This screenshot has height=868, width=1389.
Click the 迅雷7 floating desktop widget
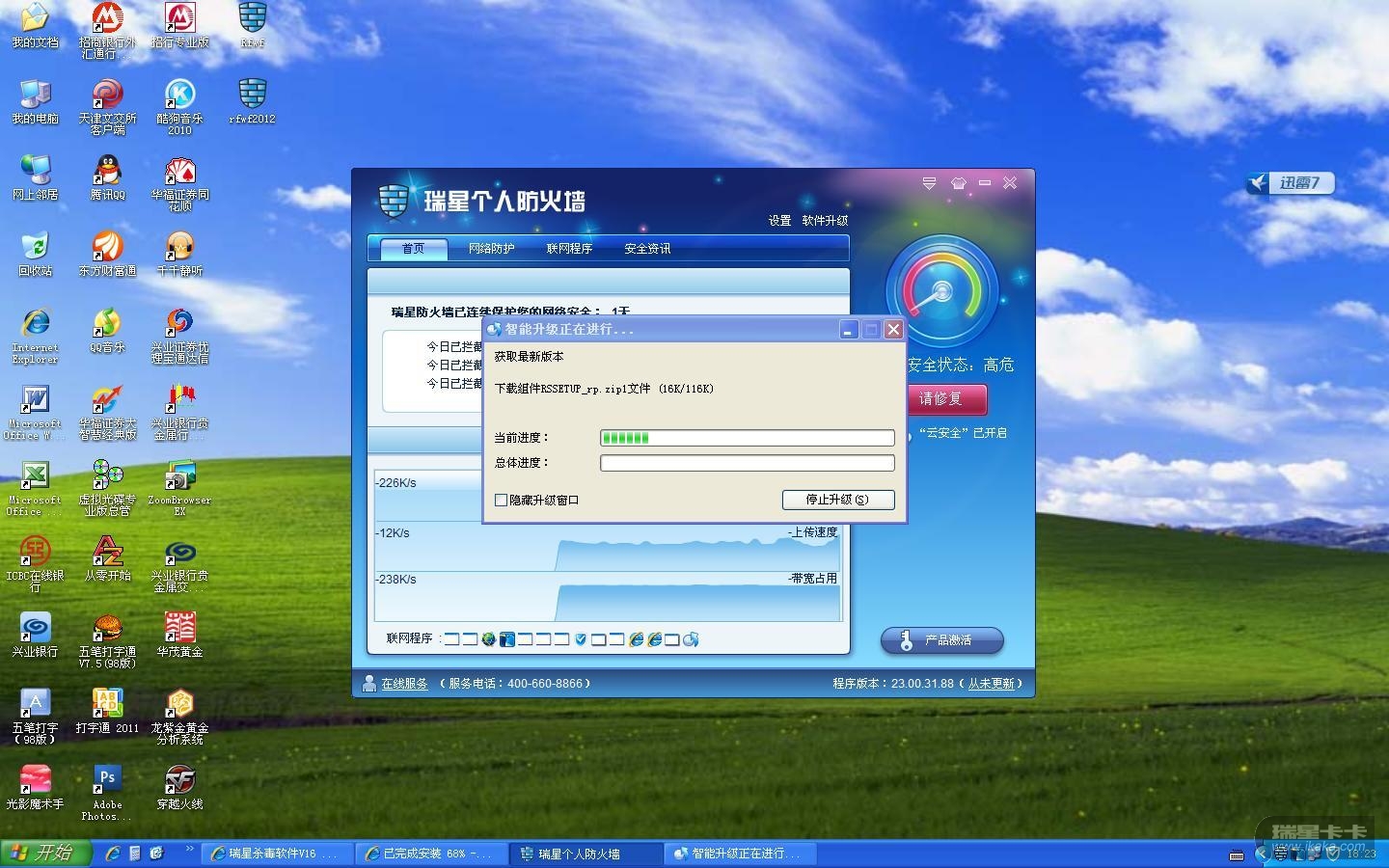pyautogui.click(x=1291, y=183)
